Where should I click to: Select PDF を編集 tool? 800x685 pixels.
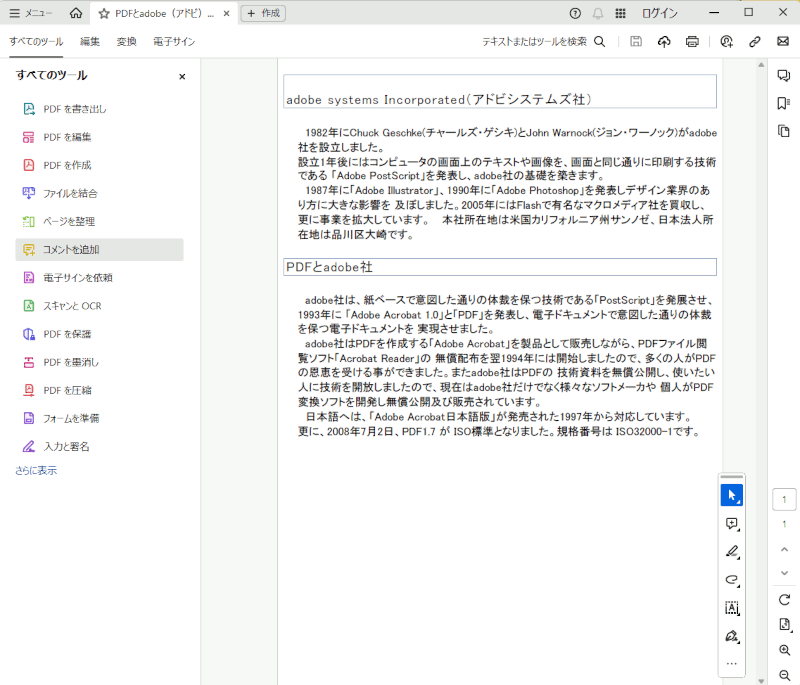(99, 137)
